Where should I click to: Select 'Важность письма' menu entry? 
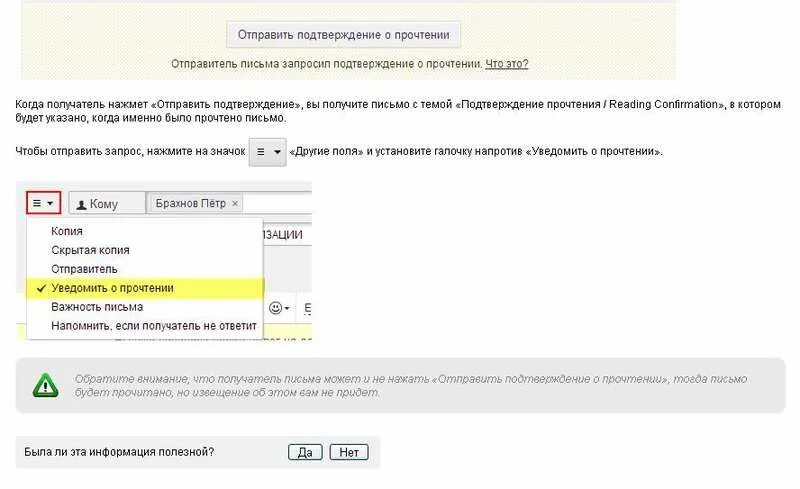[97, 307]
